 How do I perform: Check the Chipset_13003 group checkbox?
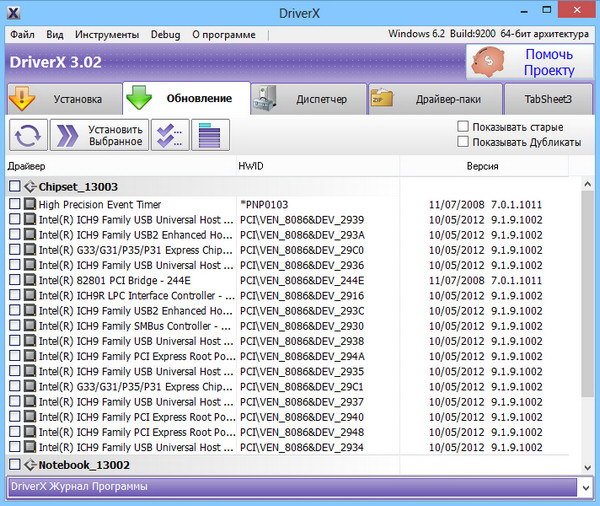[14, 186]
